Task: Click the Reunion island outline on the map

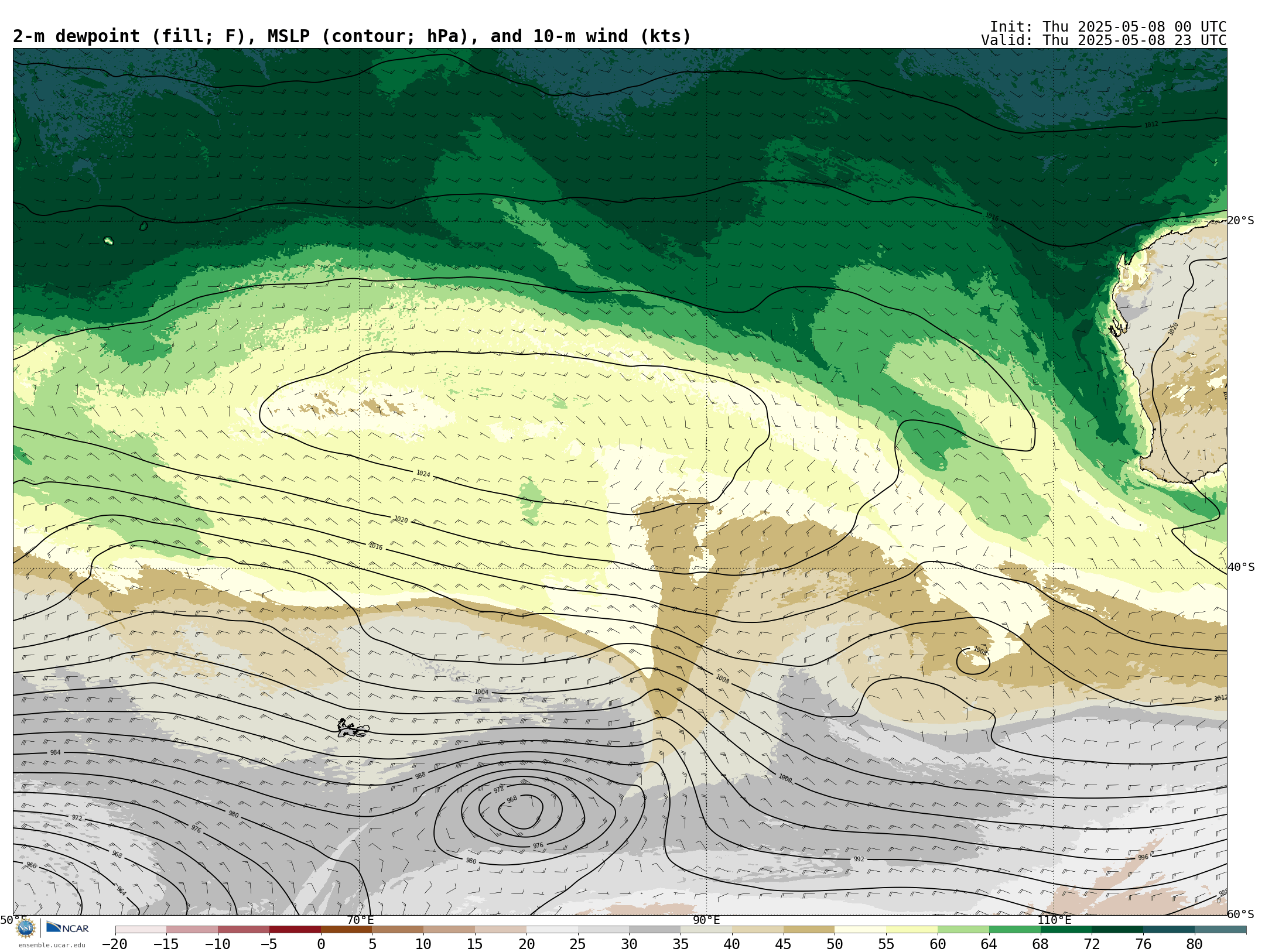Action: [x=108, y=241]
